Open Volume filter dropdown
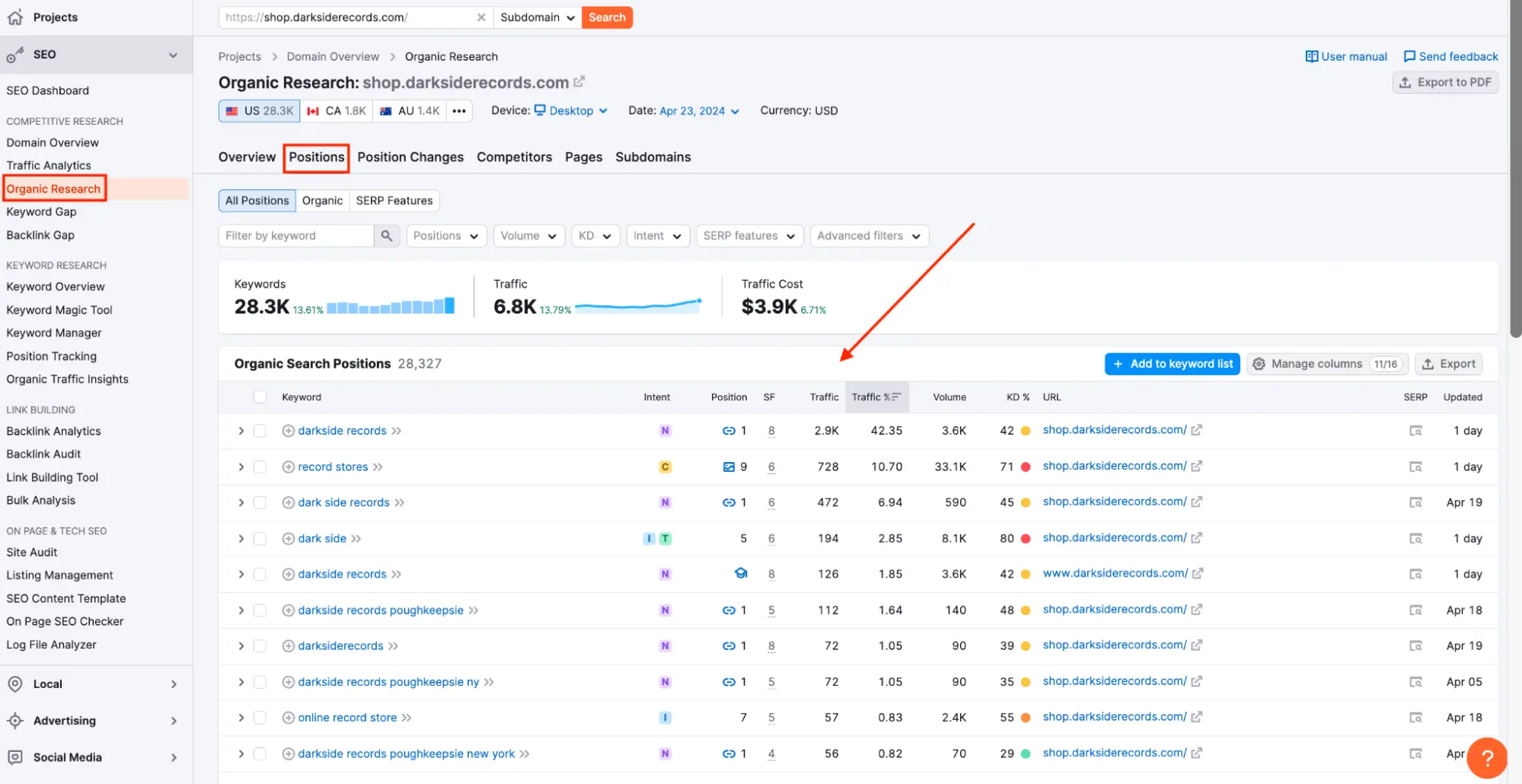 pyautogui.click(x=529, y=236)
